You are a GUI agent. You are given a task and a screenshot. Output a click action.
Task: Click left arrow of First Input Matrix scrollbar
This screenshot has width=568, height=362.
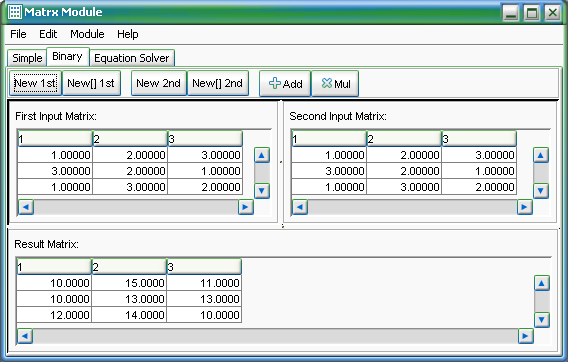[x=26, y=207]
